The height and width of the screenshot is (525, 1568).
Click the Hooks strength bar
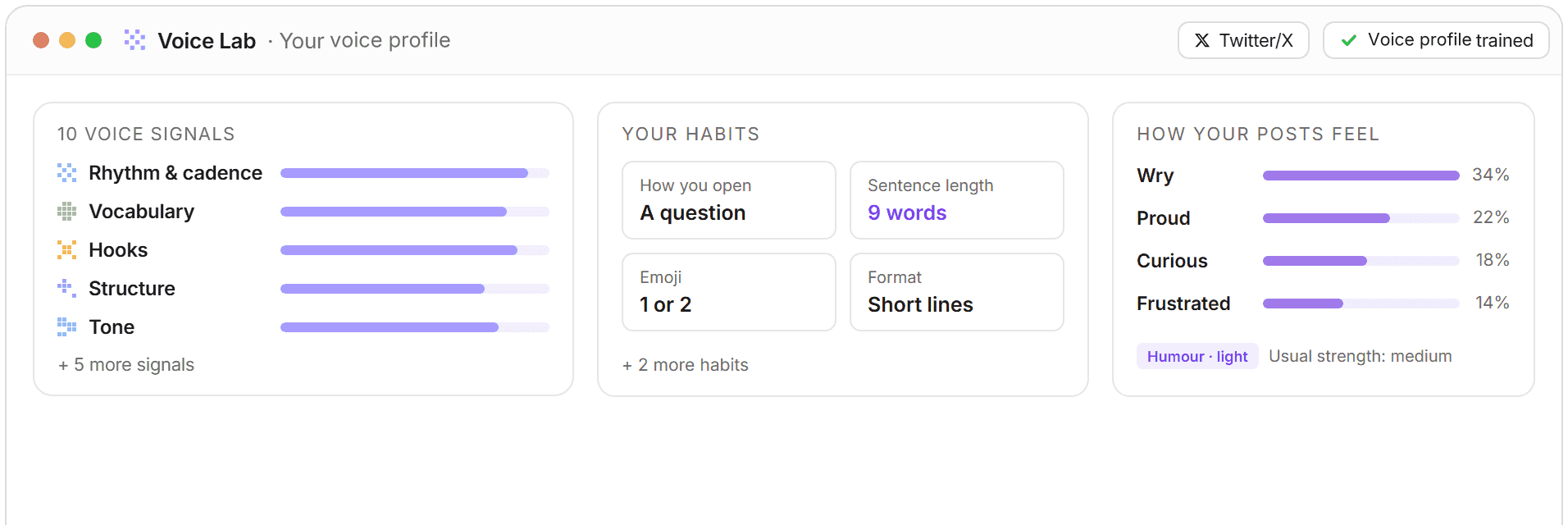click(x=415, y=250)
